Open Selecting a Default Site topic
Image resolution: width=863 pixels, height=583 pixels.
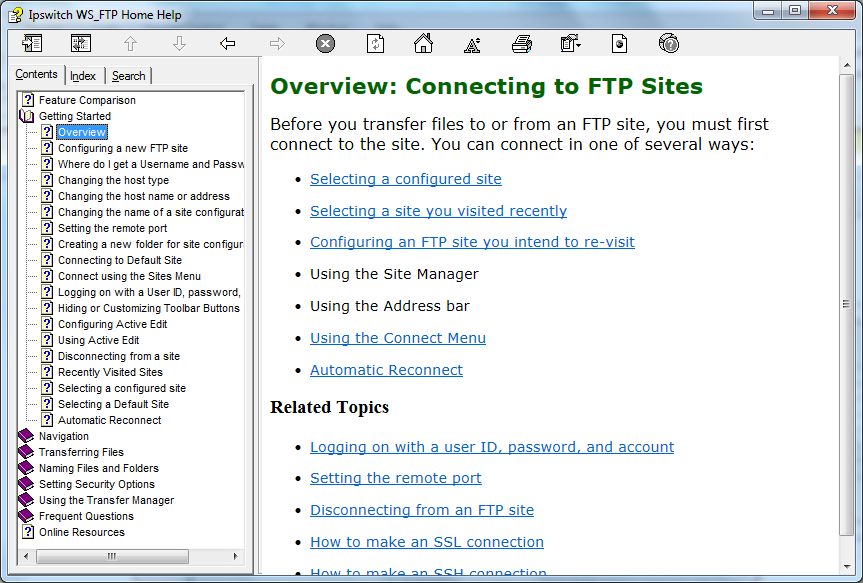113,404
